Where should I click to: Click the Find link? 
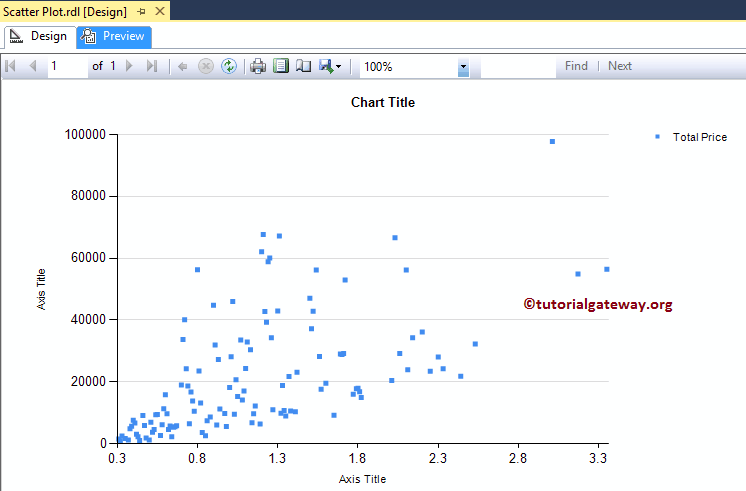coord(576,66)
